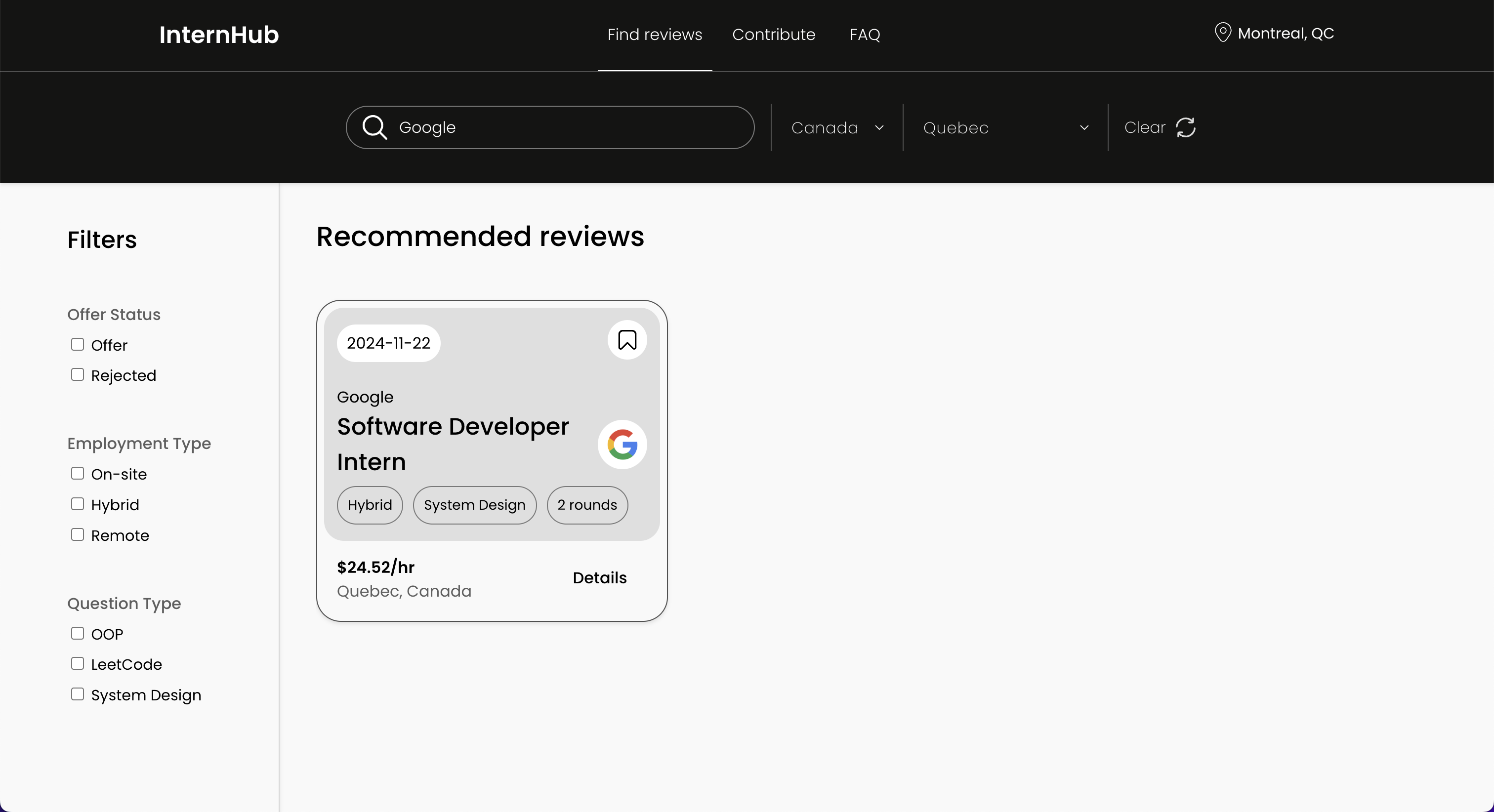The width and height of the screenshot is (1494, 812).
Task: Click the InternHub logo
Action: coord(219,35)
